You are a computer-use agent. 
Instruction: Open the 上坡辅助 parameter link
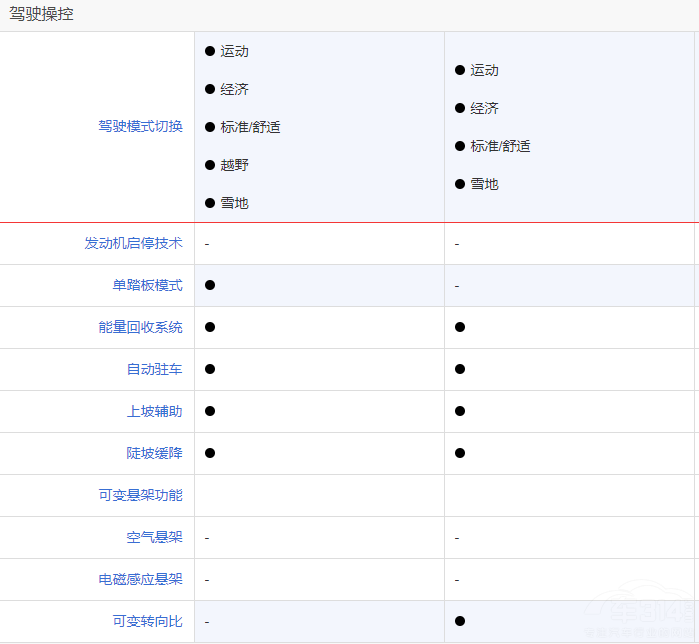tap(154, 411)
